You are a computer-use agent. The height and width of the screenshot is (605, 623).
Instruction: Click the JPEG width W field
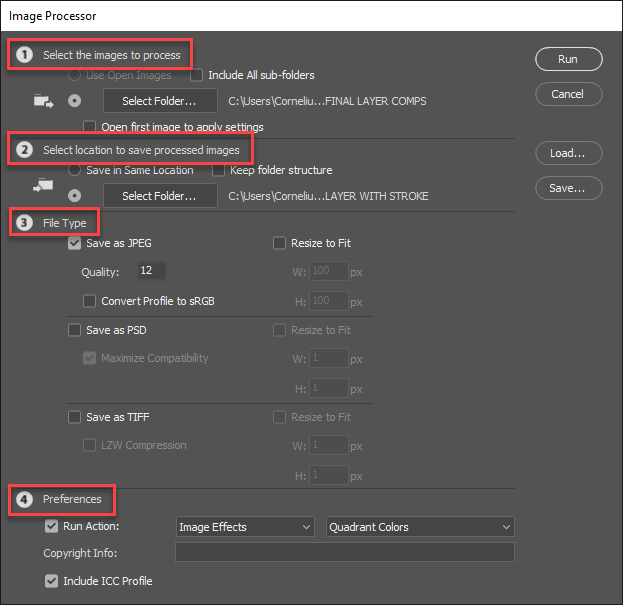click(329, 271)
